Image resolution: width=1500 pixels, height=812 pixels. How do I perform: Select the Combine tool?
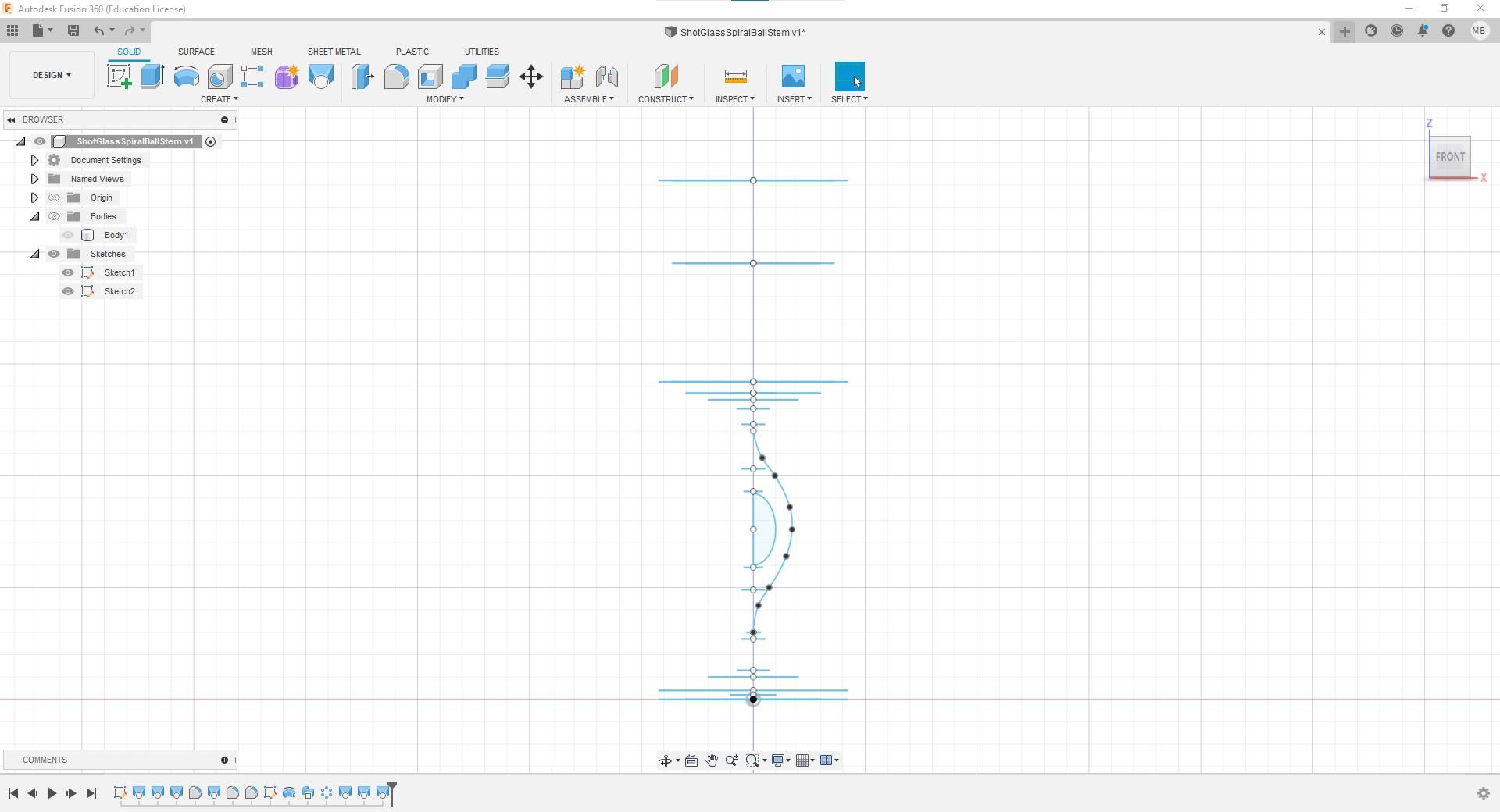(x=463, y=77)
